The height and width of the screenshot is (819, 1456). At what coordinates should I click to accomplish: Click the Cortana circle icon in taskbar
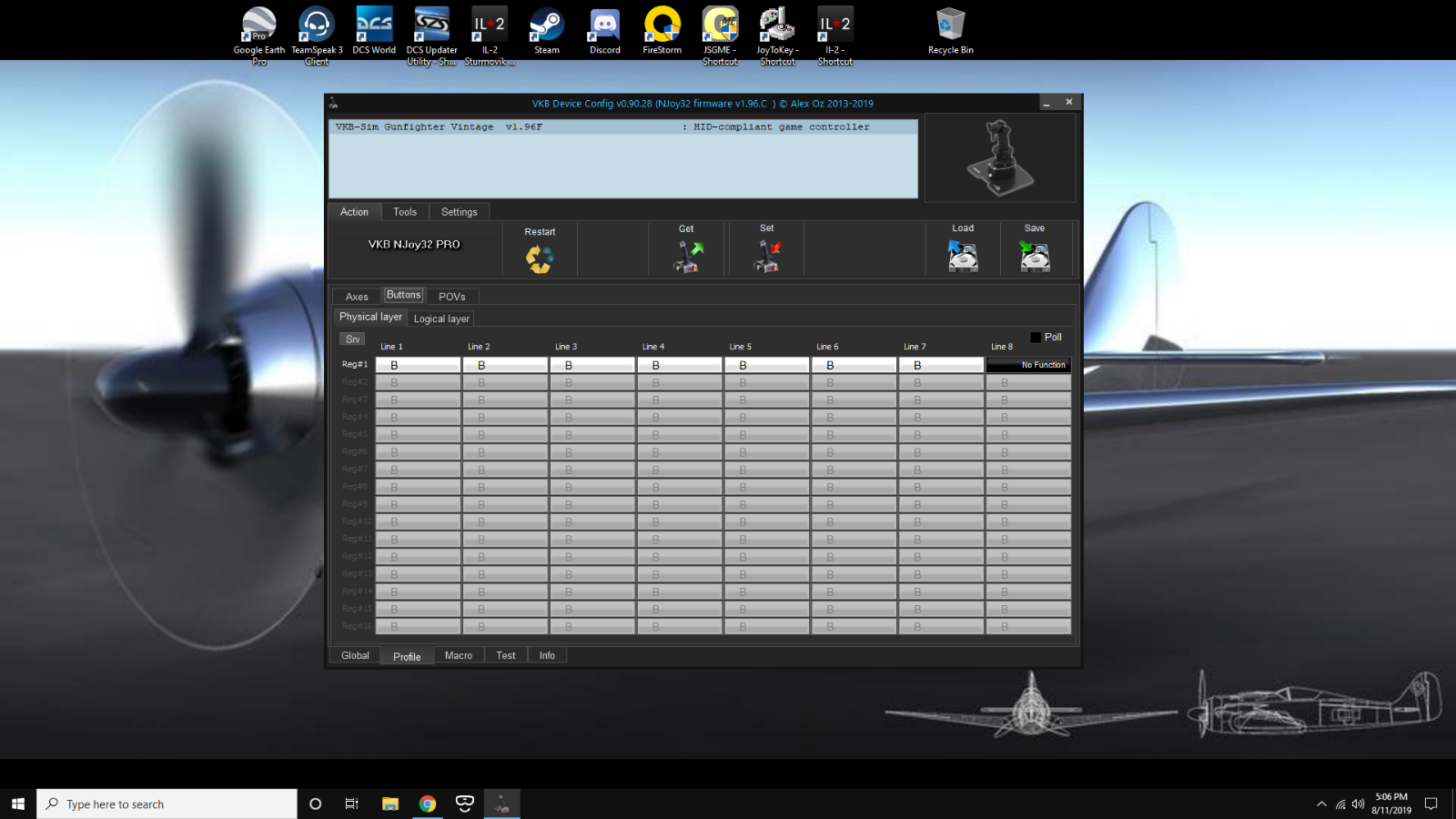pos(315,804)
